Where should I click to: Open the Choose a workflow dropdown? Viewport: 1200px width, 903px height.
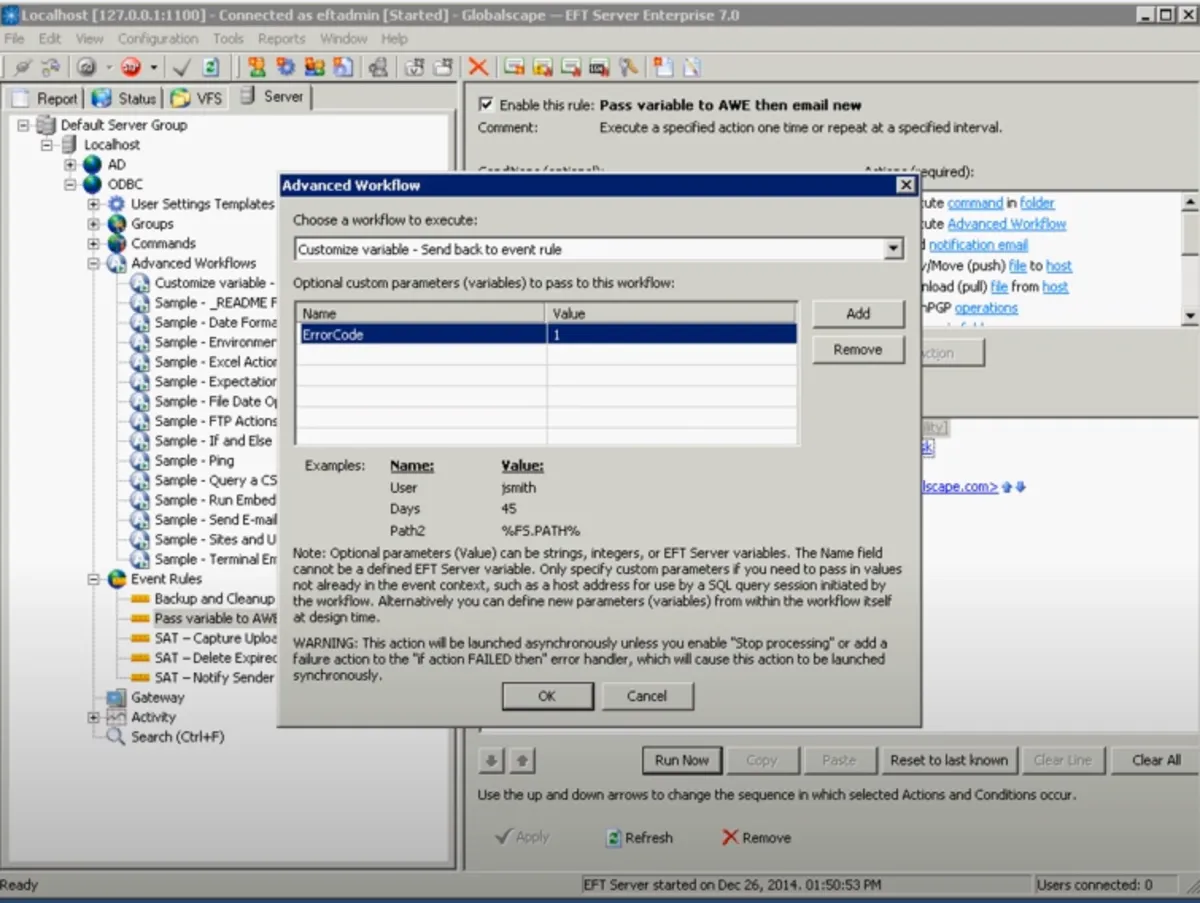point(894,249)
